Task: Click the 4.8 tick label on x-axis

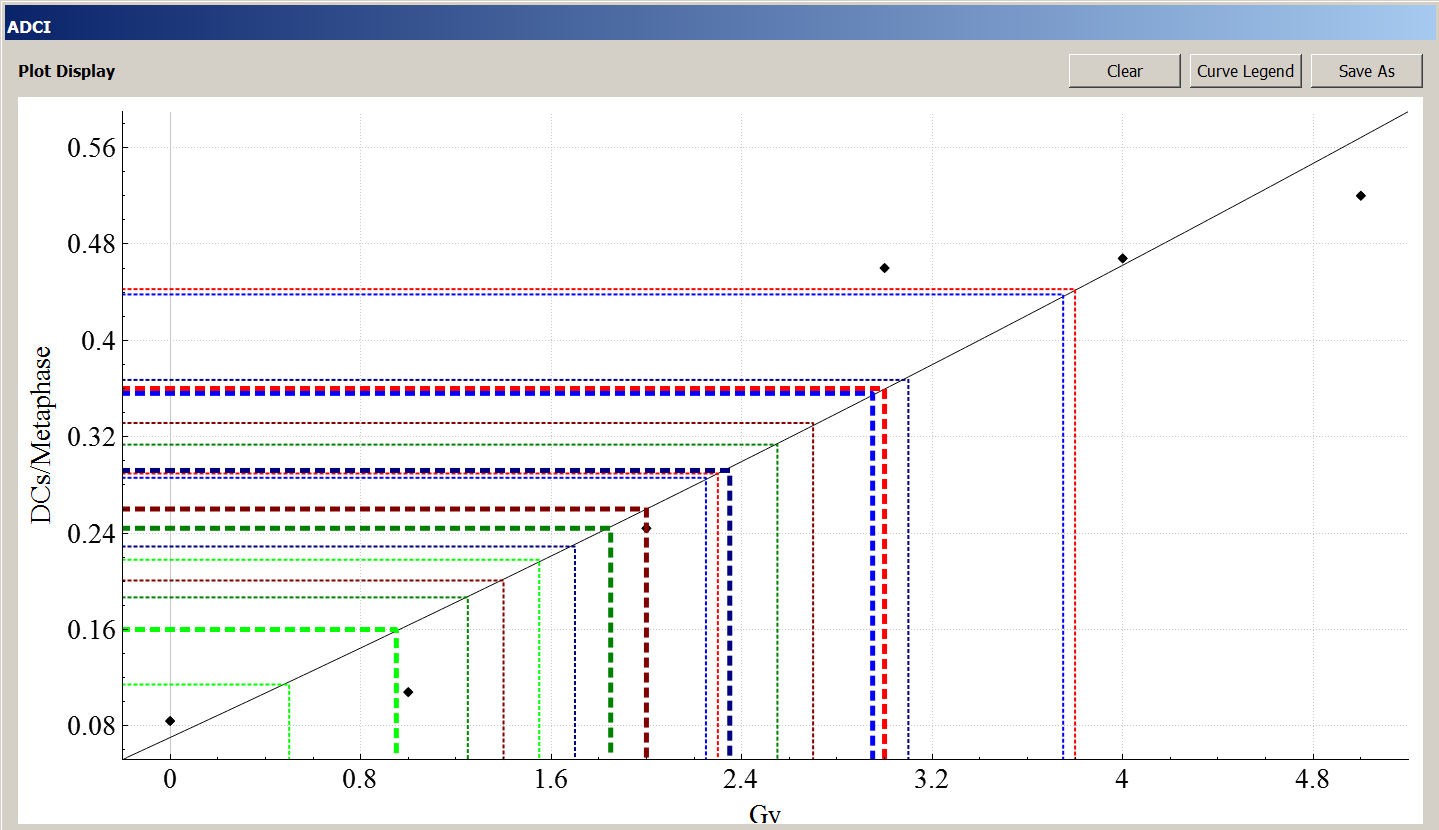Action: (x=1312, y=780)
